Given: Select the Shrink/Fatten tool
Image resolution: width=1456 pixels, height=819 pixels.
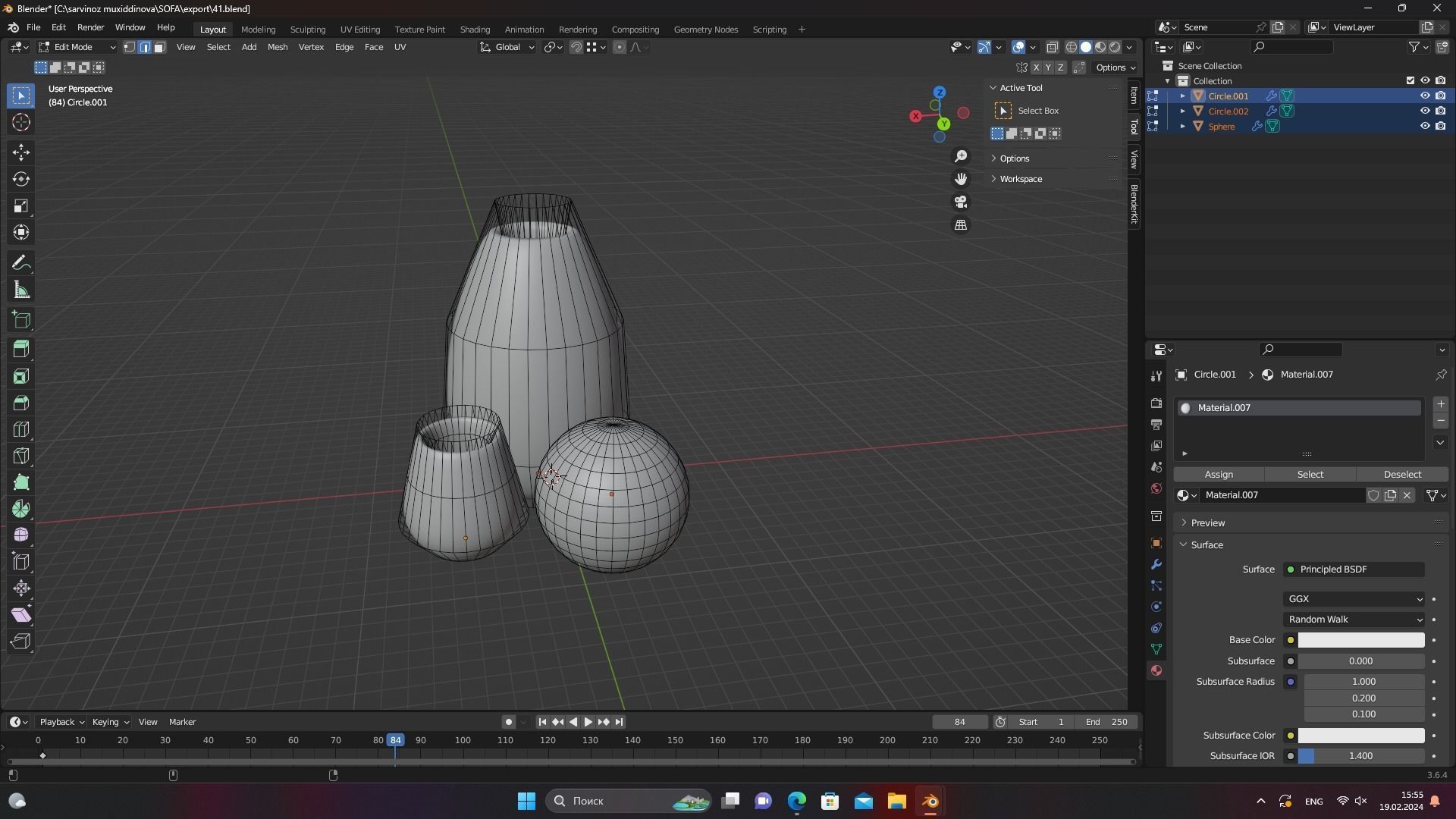Looking at the screenshot, I should (21, 588).
